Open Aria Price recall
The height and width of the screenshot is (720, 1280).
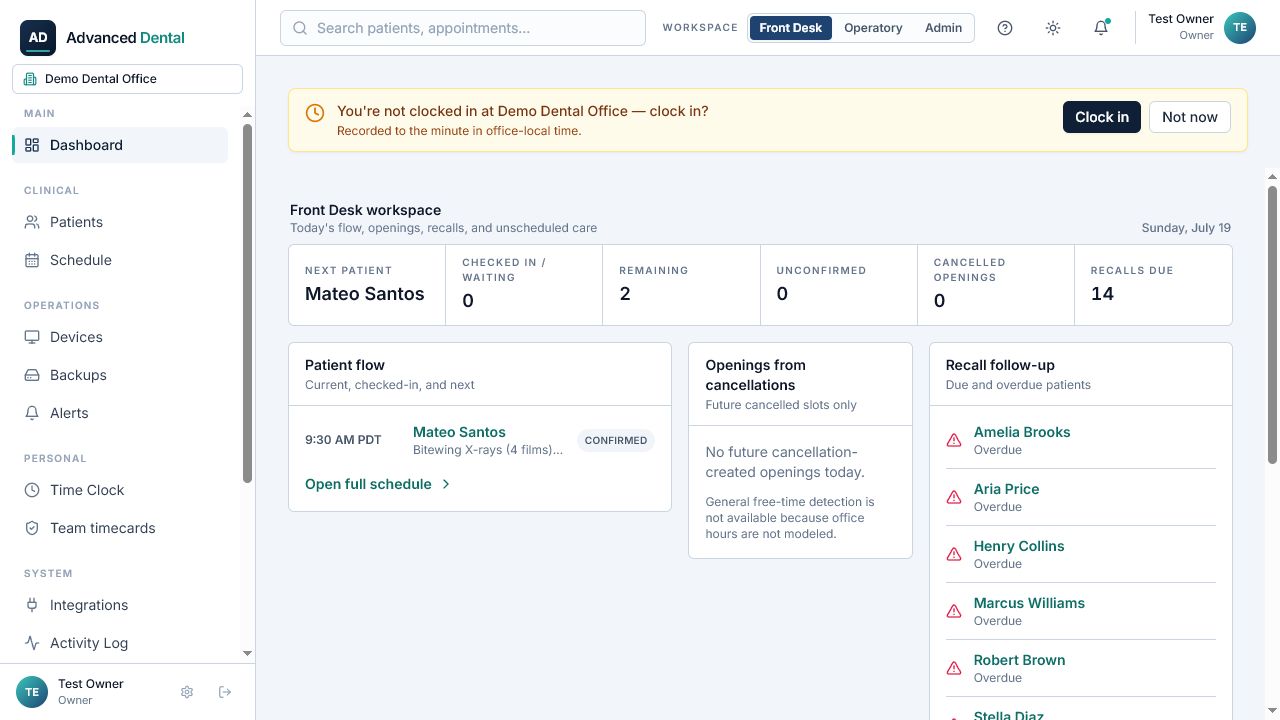pos(1006,489)
